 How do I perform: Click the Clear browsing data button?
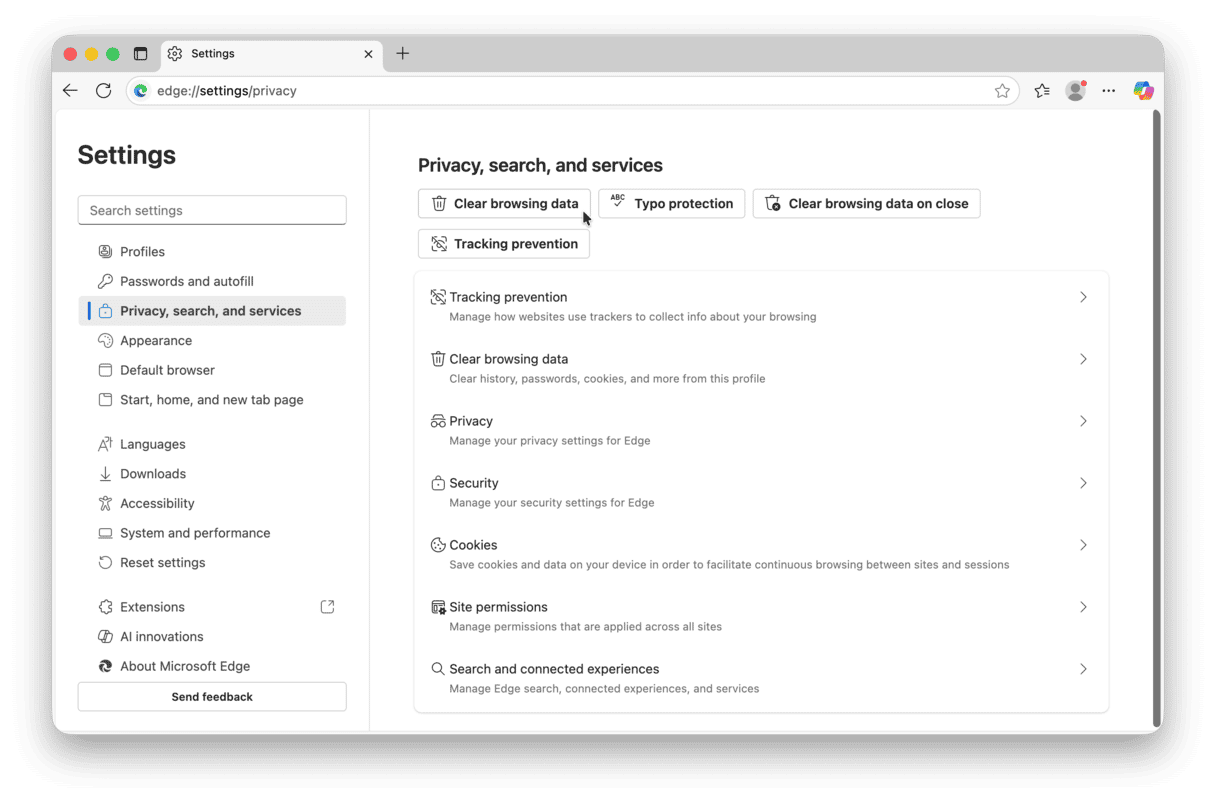(x=504, y=204)
